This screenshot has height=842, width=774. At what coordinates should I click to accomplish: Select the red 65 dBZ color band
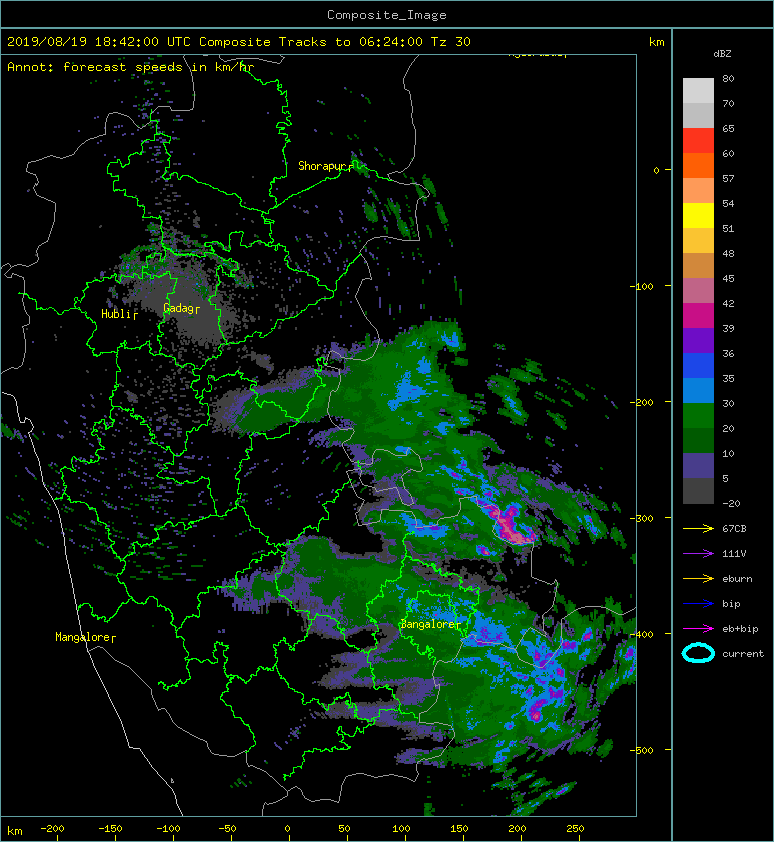click(698, 140)
